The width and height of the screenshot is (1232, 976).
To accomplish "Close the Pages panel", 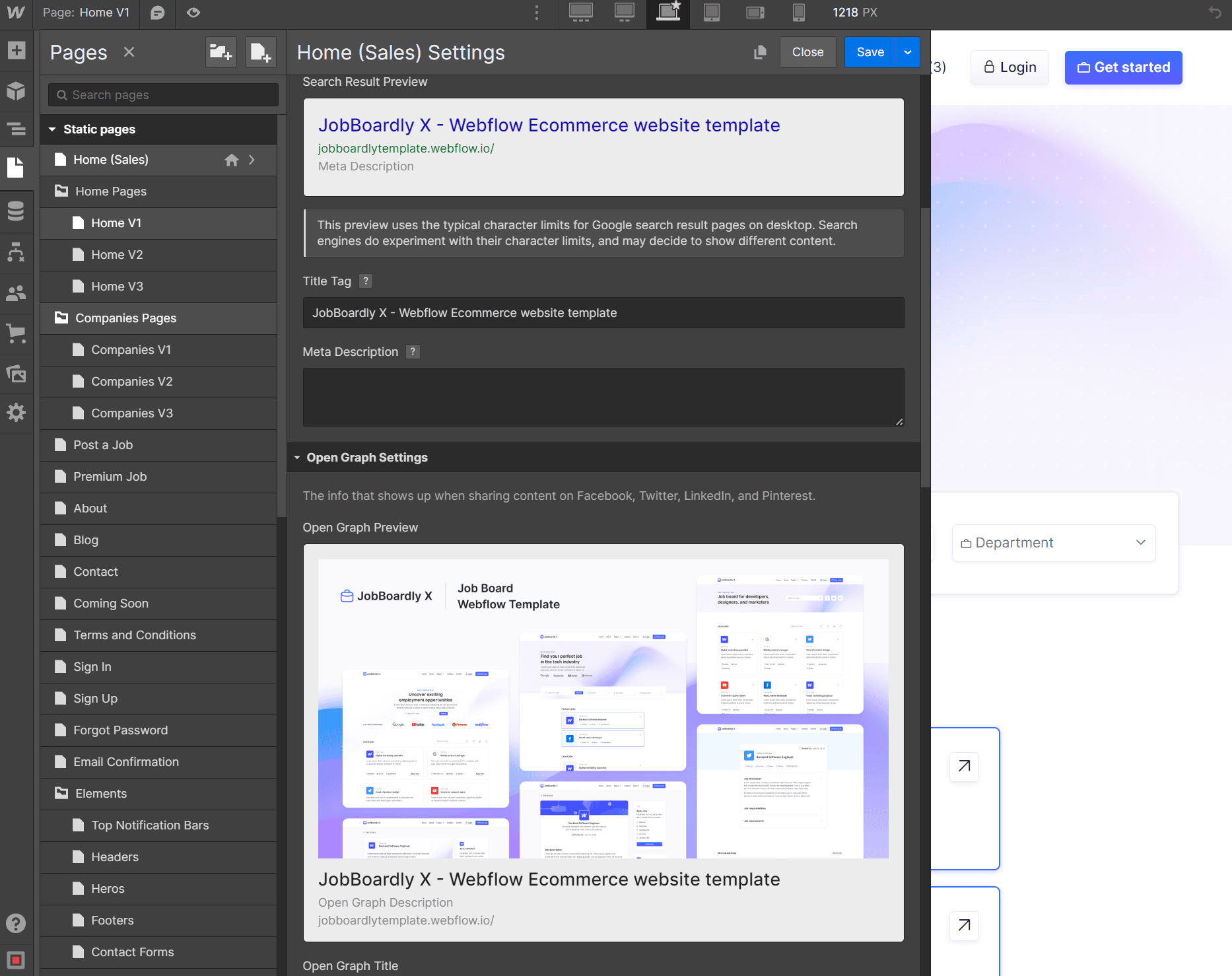I will pyautogui.click(x=129, y=52).
